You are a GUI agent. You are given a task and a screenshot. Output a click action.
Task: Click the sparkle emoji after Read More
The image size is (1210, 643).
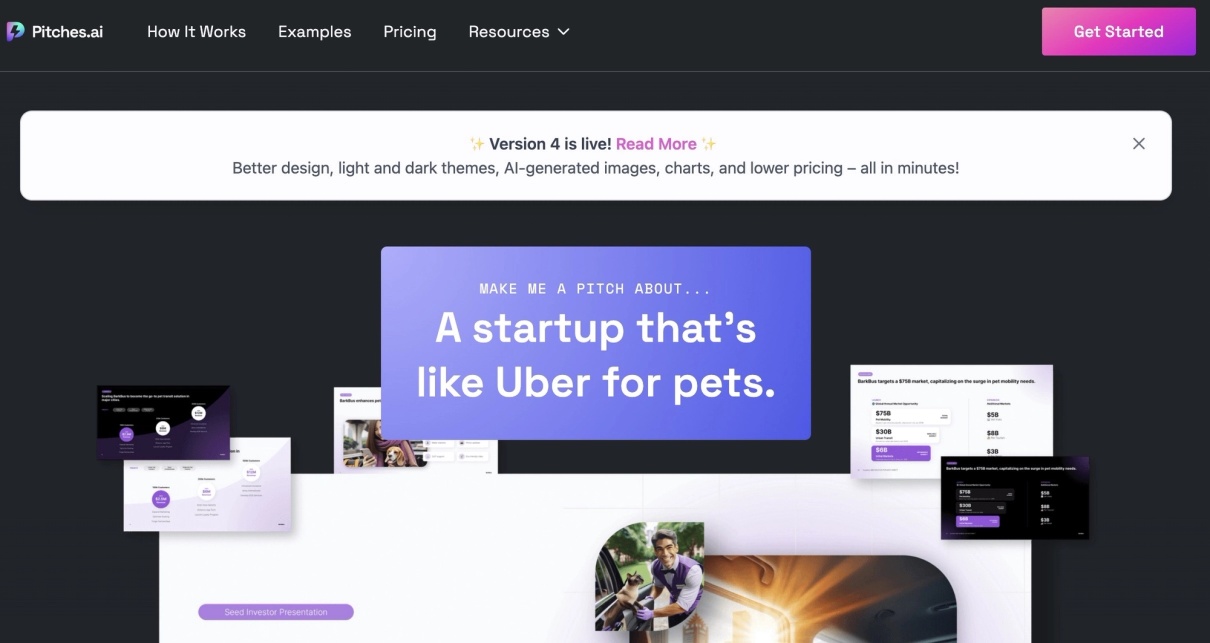coord(709,144)
